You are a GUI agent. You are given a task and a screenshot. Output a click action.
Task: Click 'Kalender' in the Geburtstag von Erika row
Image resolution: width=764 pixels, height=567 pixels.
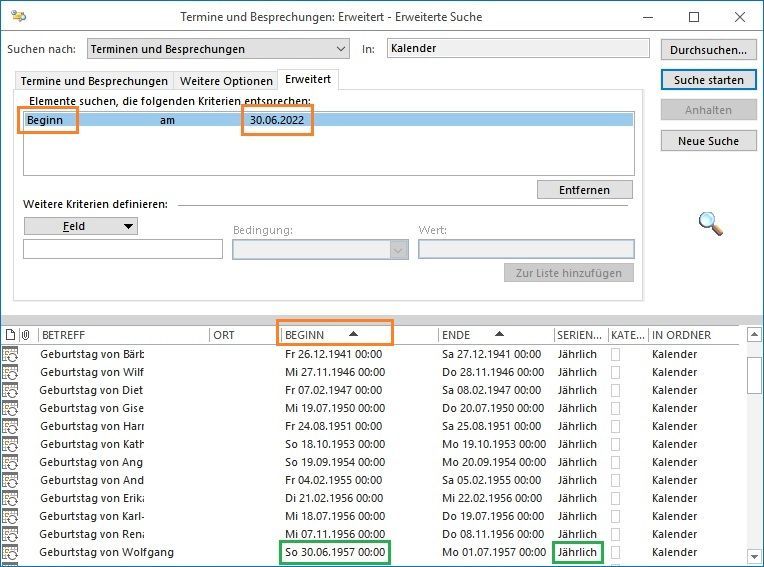pyautogui.click(x=674, y=498)
